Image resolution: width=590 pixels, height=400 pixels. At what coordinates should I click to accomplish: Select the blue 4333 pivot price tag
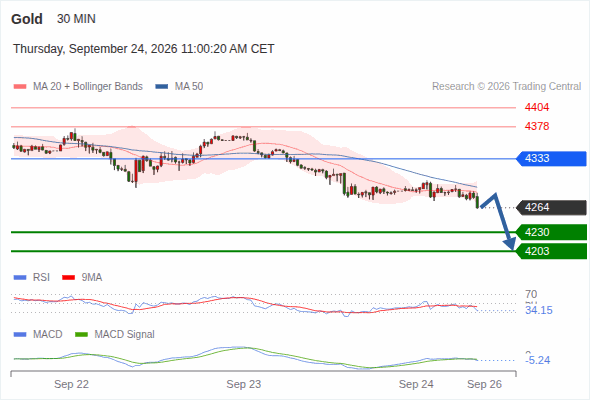click(551, 158)
